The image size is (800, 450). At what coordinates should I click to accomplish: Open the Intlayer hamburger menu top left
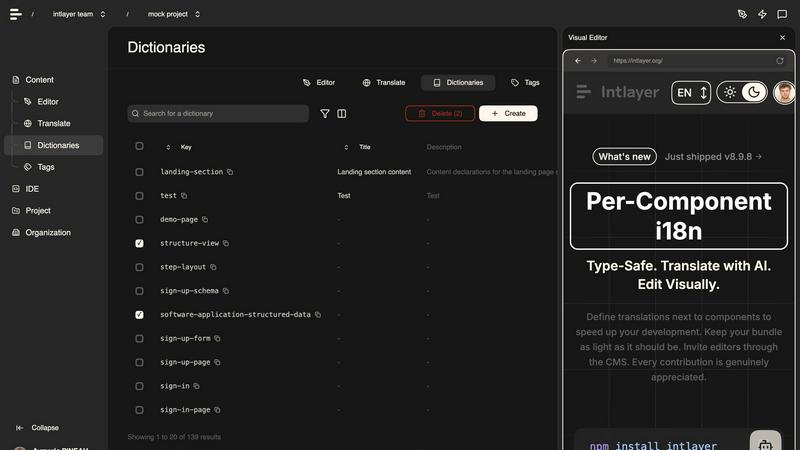(x=16, y=14)
